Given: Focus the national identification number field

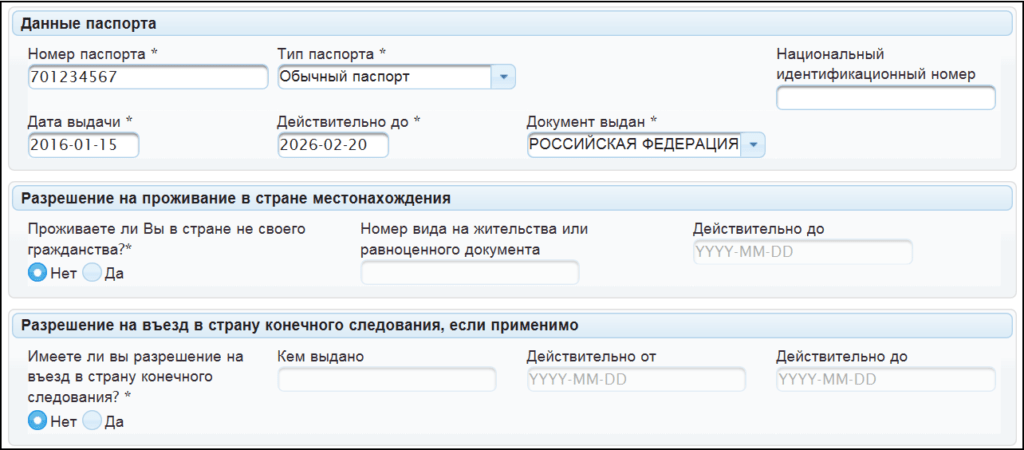Looking at the screenshot, I should click(x=885, y=98).
